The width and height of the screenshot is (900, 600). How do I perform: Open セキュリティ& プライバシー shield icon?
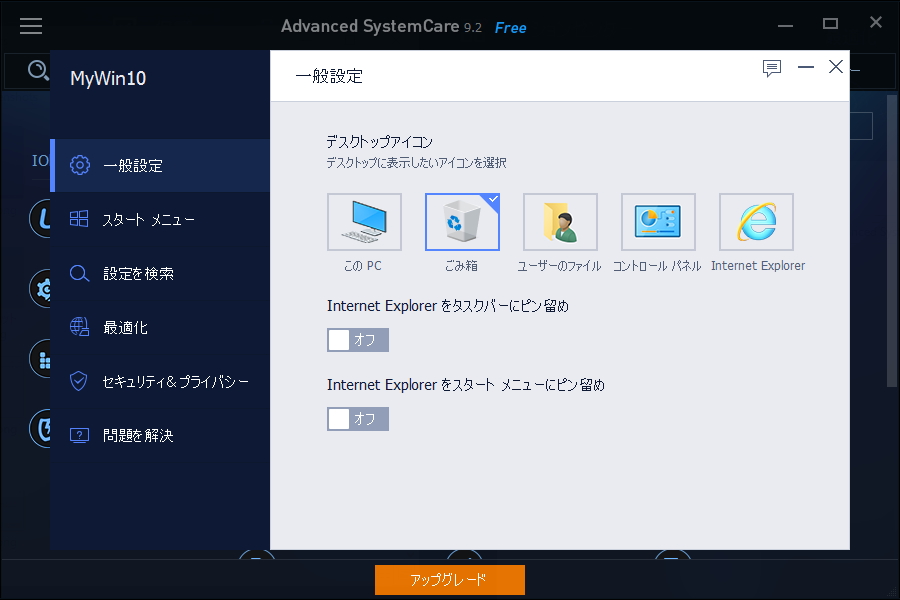click(x=80, y=381)
